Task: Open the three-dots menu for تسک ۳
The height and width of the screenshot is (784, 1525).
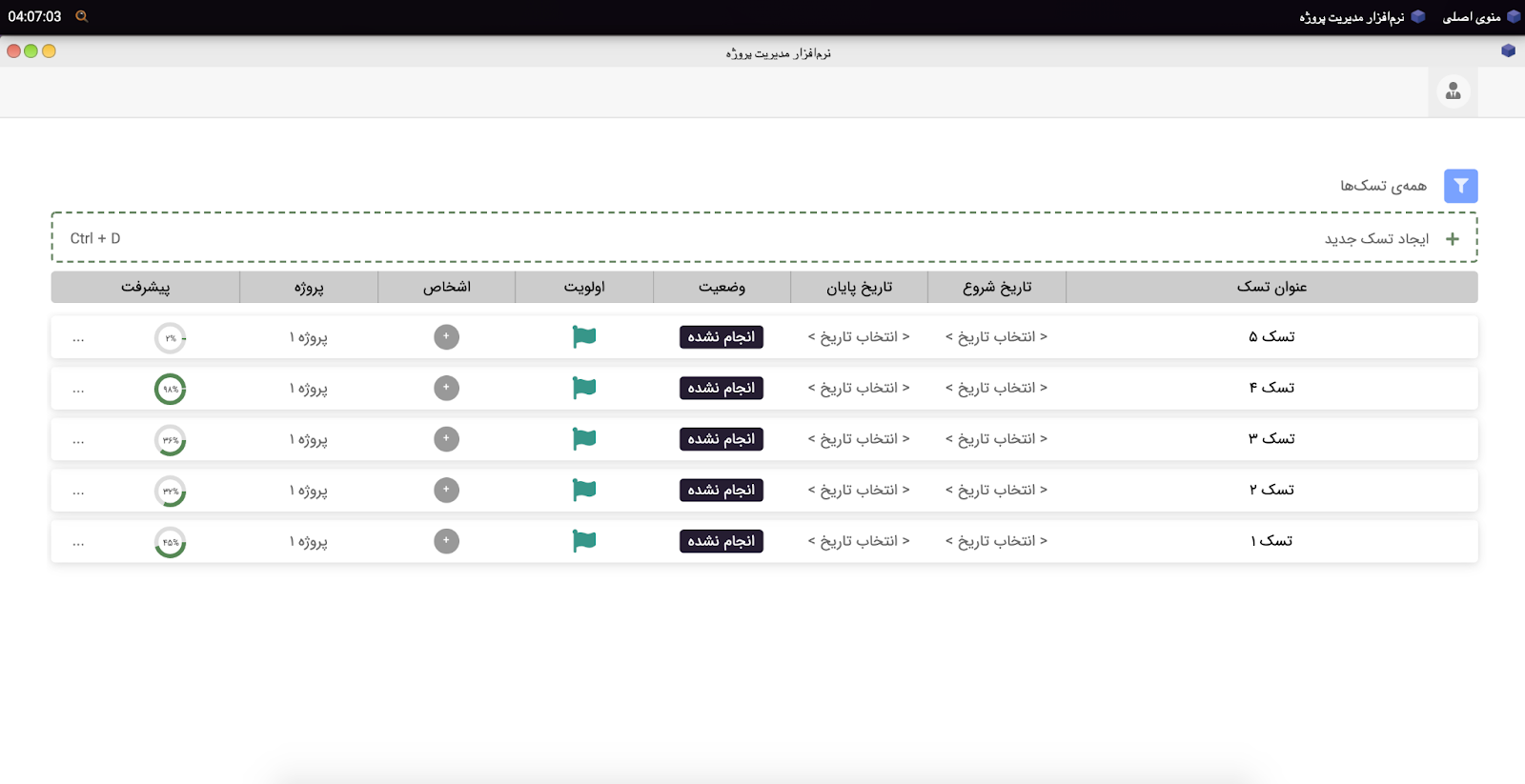Action: click(78, 440)
